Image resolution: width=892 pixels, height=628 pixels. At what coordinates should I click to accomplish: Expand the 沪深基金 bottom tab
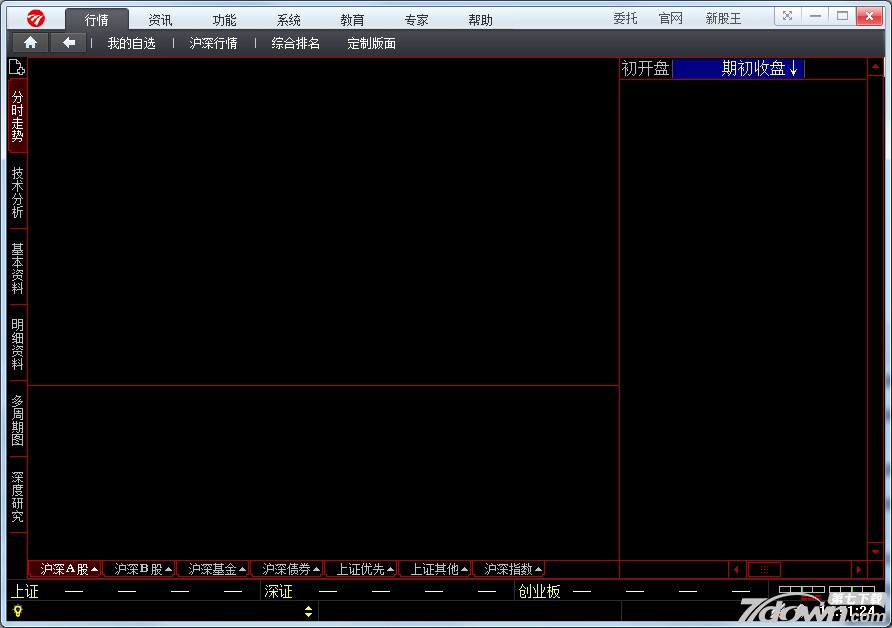point(213,569)
